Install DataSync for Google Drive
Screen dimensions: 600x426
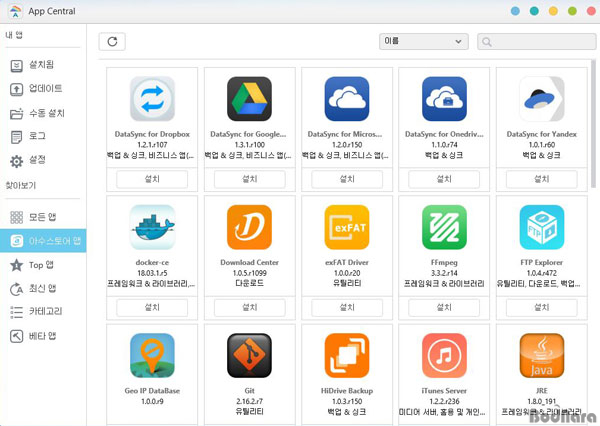[x=249, y=179]
